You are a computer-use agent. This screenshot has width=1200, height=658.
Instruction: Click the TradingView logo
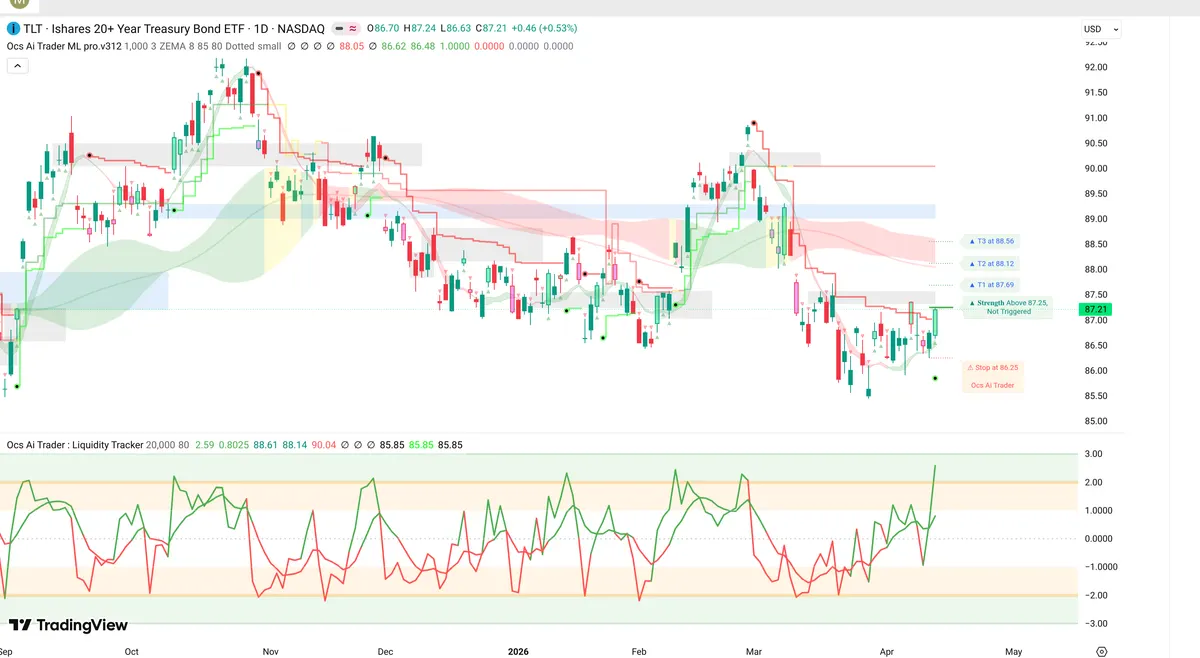68,625
